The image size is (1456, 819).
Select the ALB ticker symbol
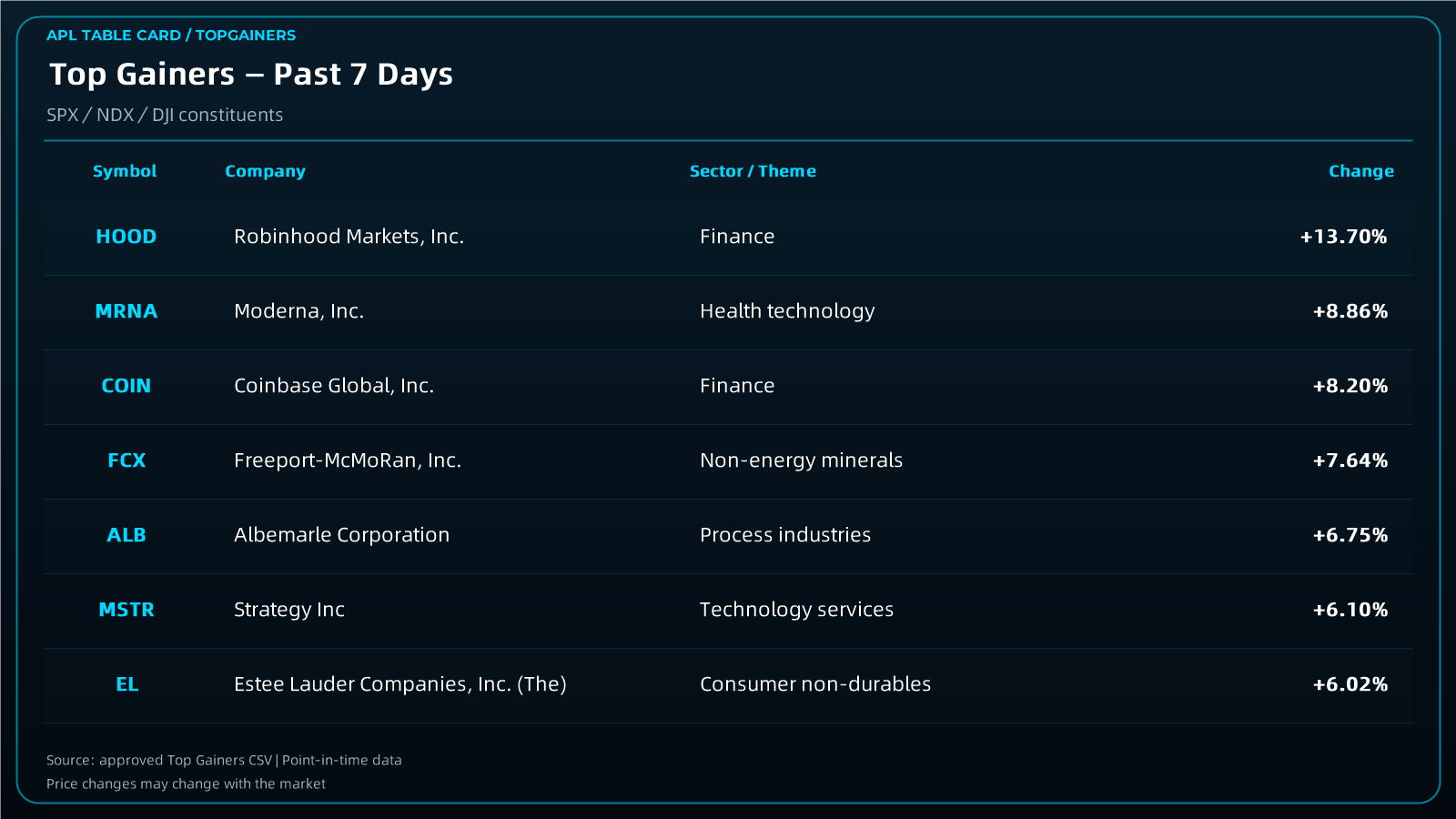126,535
